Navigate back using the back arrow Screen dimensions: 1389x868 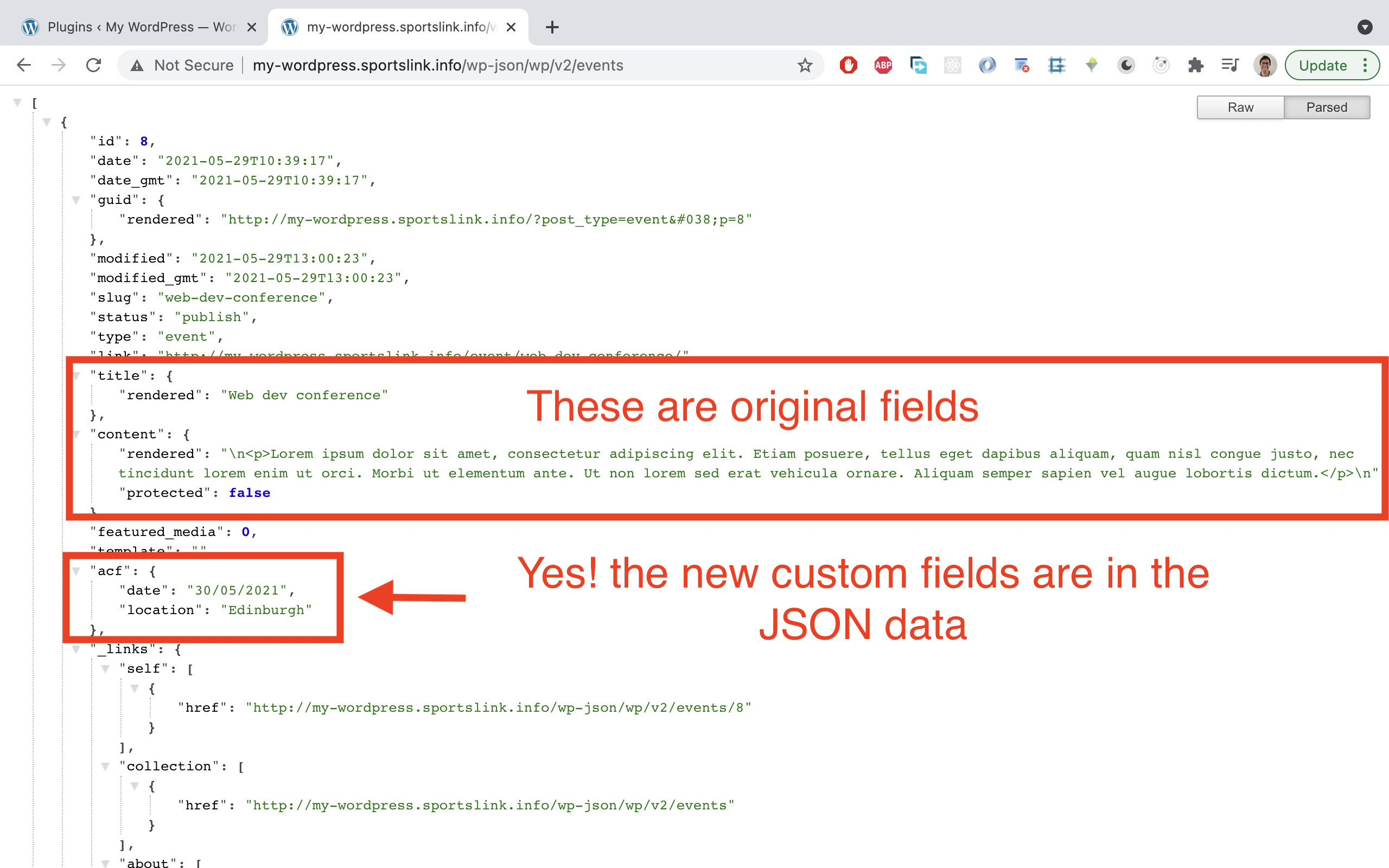click(23, 65)
